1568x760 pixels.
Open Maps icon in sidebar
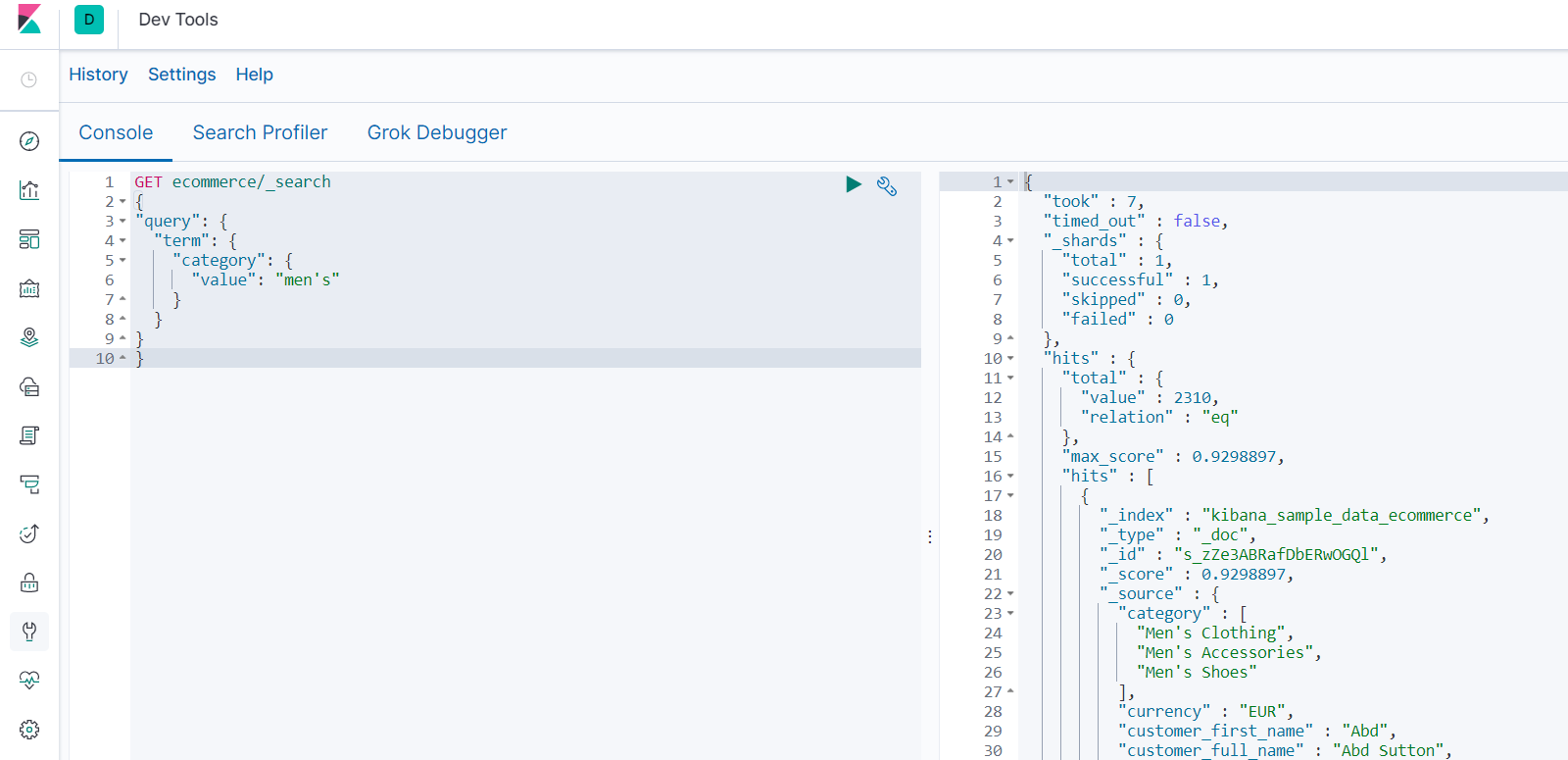pos(29,337)
